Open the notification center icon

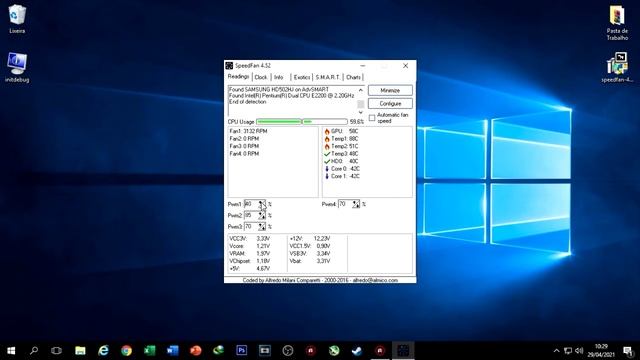(x=628, y=351)
